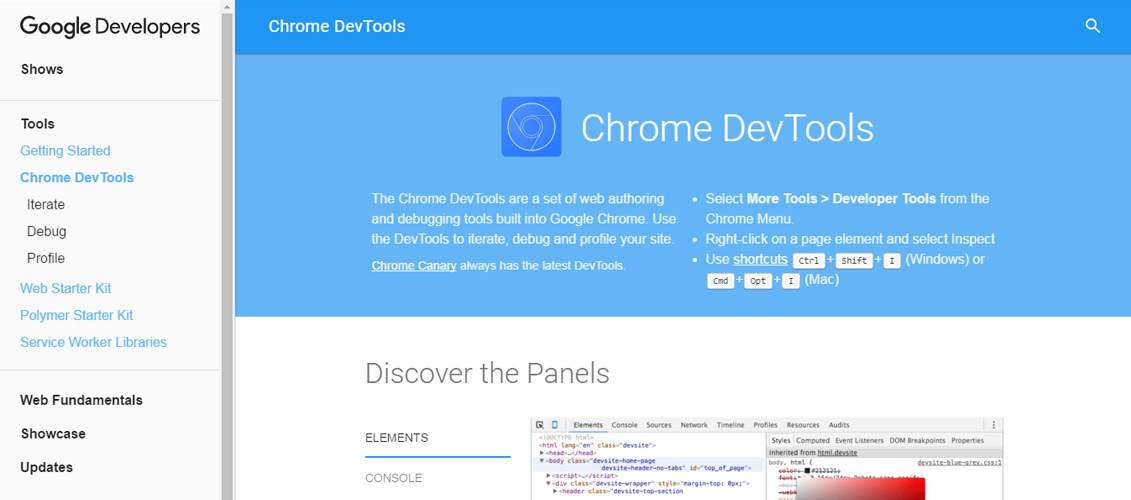Click Timeline tab in DevTools screenshot
Image resolution: width=1131 pixels, height=500 pixels.
coord(730,425)
